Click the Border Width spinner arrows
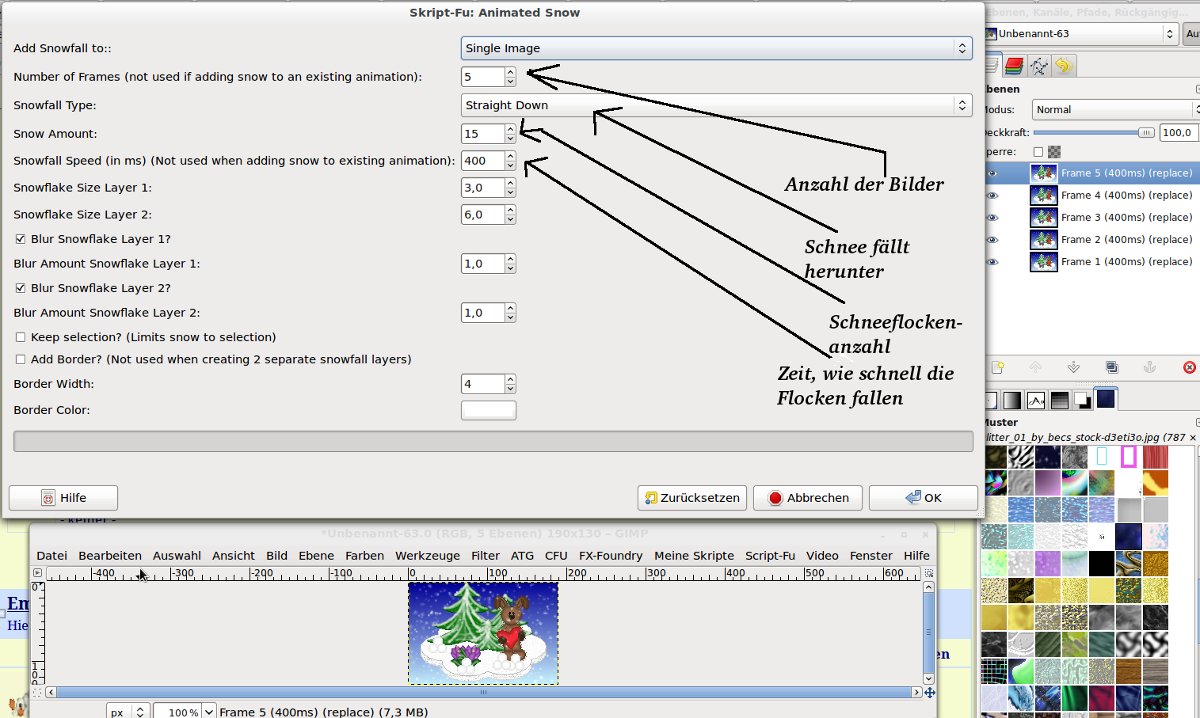This screenshot has height=718, width=1200. pyautogui.click(x=510, y=384)
